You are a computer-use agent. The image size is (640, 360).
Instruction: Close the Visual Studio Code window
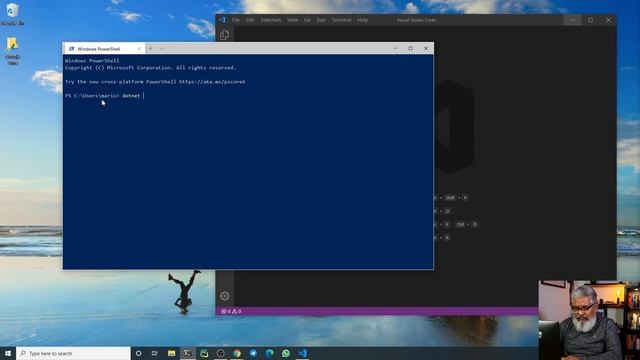608,20
